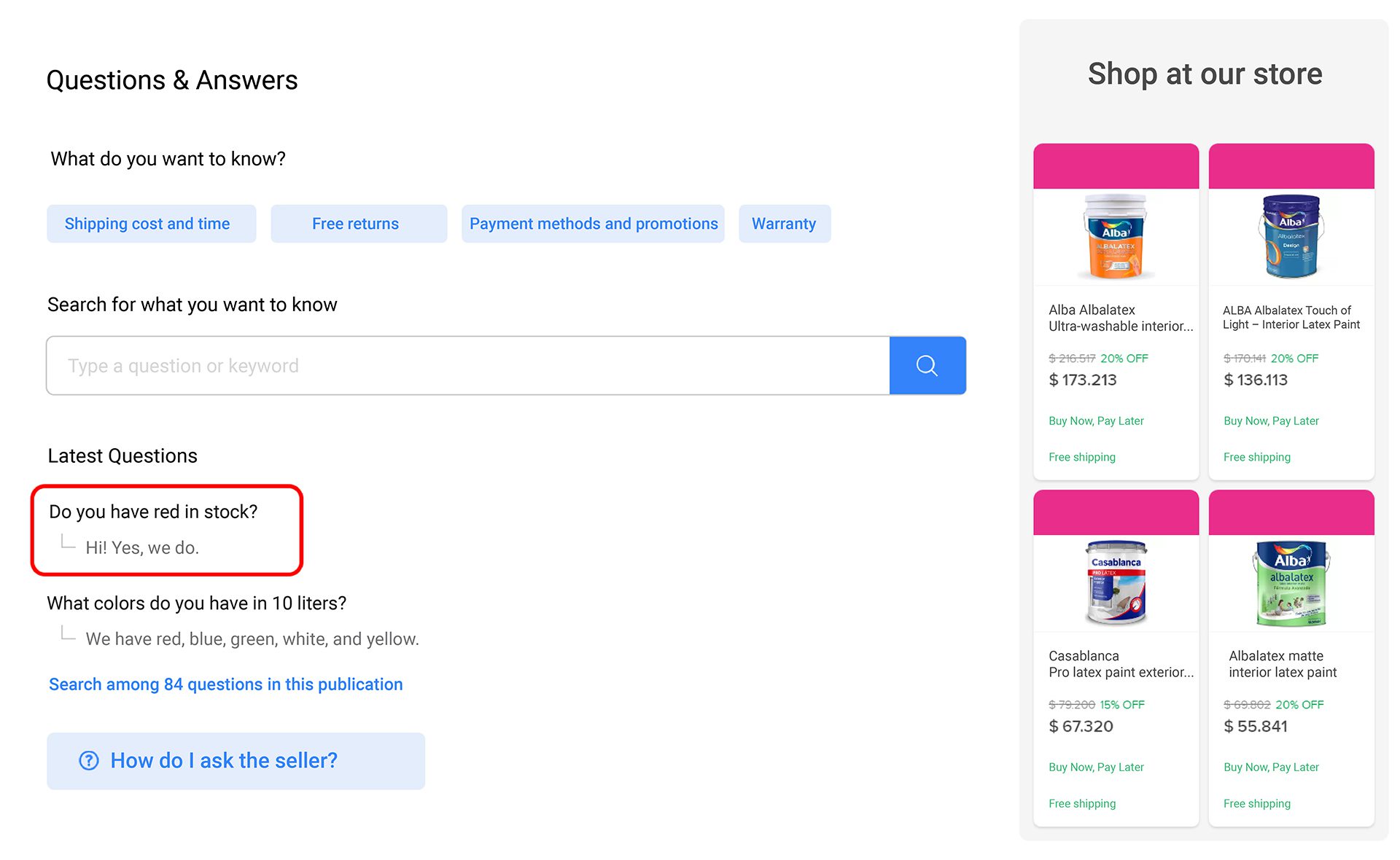Viewport: 1400px width, 860px height.
Task: Open the Albalatex Touch of Light paint image
Action: pos(1291,236)
